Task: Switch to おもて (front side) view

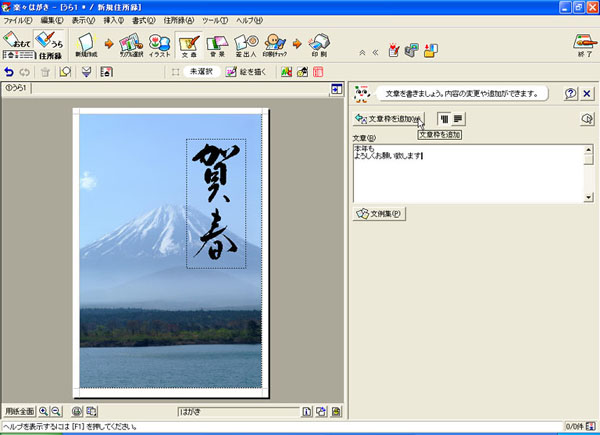Action: pos(16,43)
